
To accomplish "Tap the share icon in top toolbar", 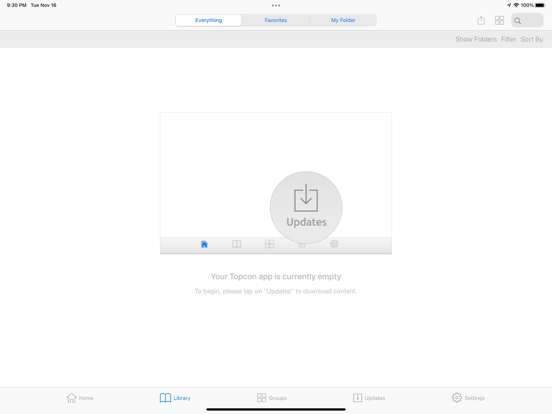I will (x=481, y=20).
